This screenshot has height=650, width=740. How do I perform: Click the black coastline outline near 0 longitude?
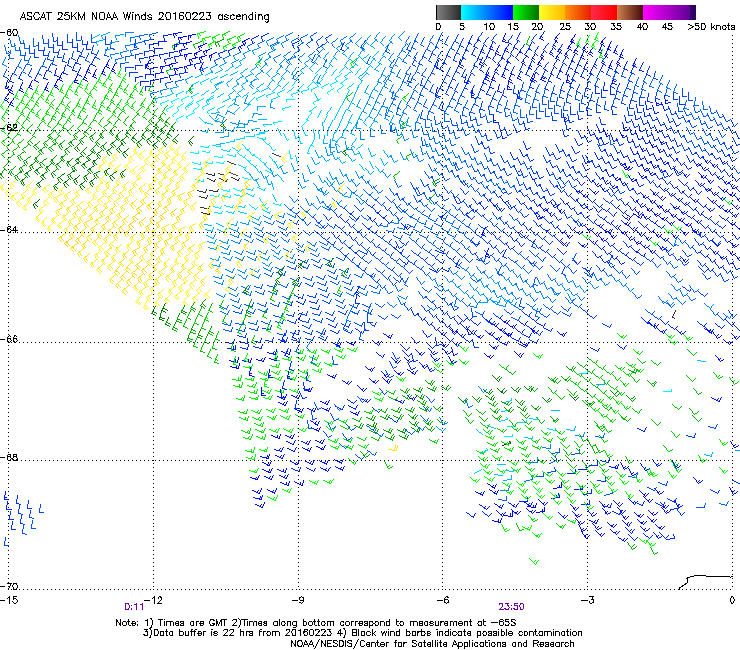click(x=705, y=582)
